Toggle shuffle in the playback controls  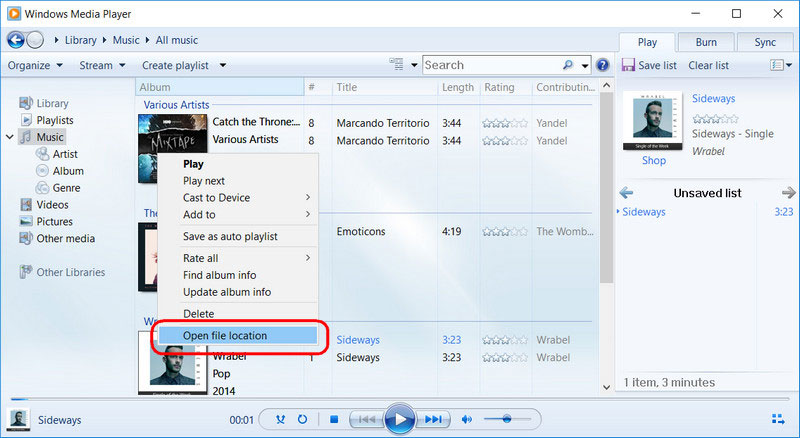281,420
